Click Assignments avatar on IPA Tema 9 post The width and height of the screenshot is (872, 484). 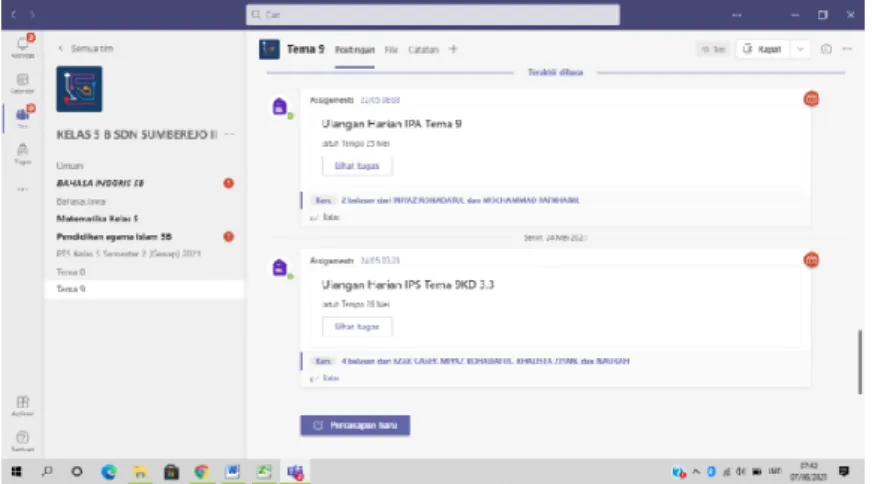click(280, 106)
